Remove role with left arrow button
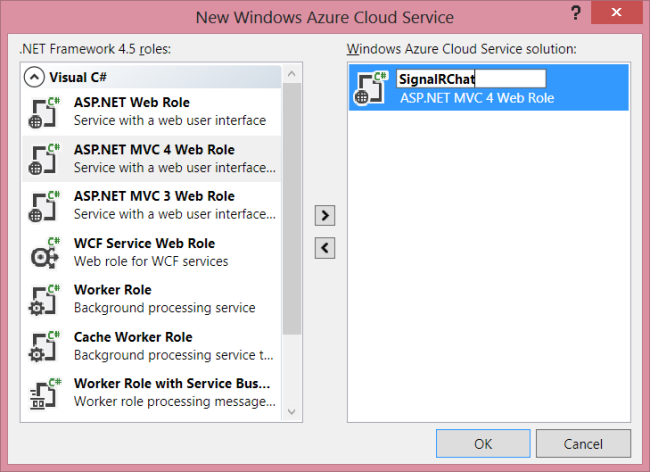The height and width of the screenshot is (472, 650). click(x=325, y=248)
